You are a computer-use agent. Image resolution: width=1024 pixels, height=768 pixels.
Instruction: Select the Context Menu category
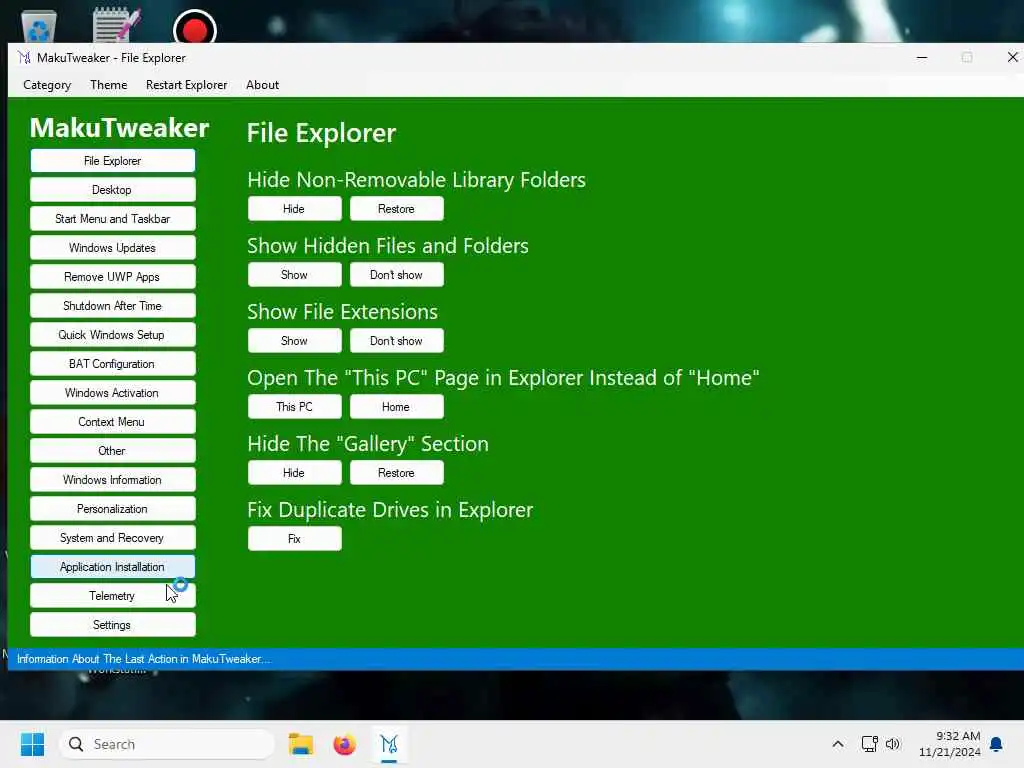point(112,422)
